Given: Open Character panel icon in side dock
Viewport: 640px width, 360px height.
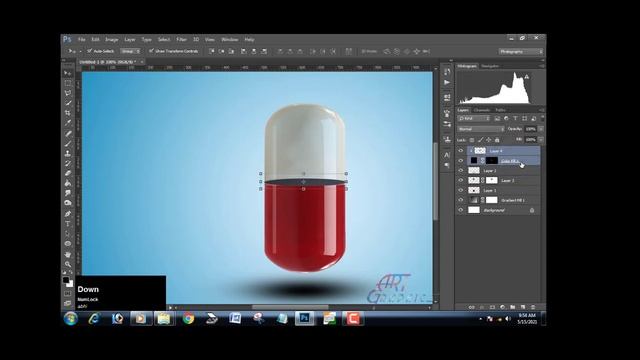Looking at the screenshot, I should [x=447, y=155].
